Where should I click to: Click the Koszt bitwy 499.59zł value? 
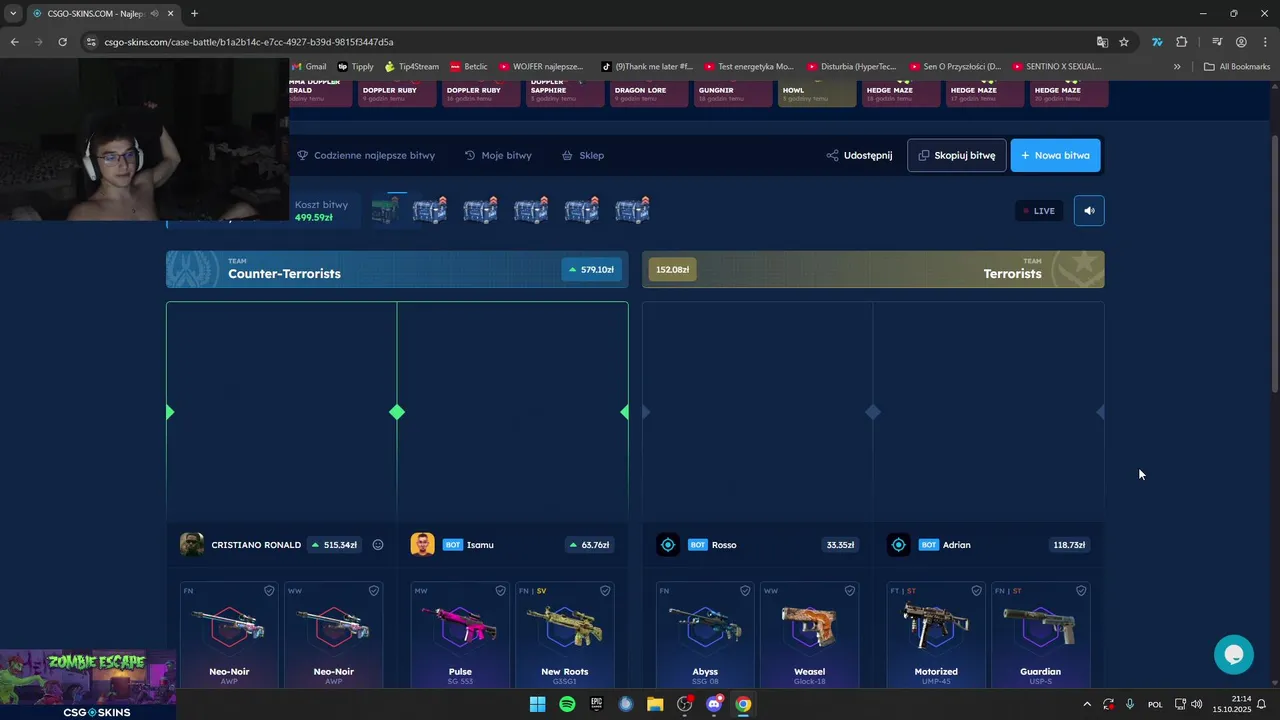pos(314,217)
